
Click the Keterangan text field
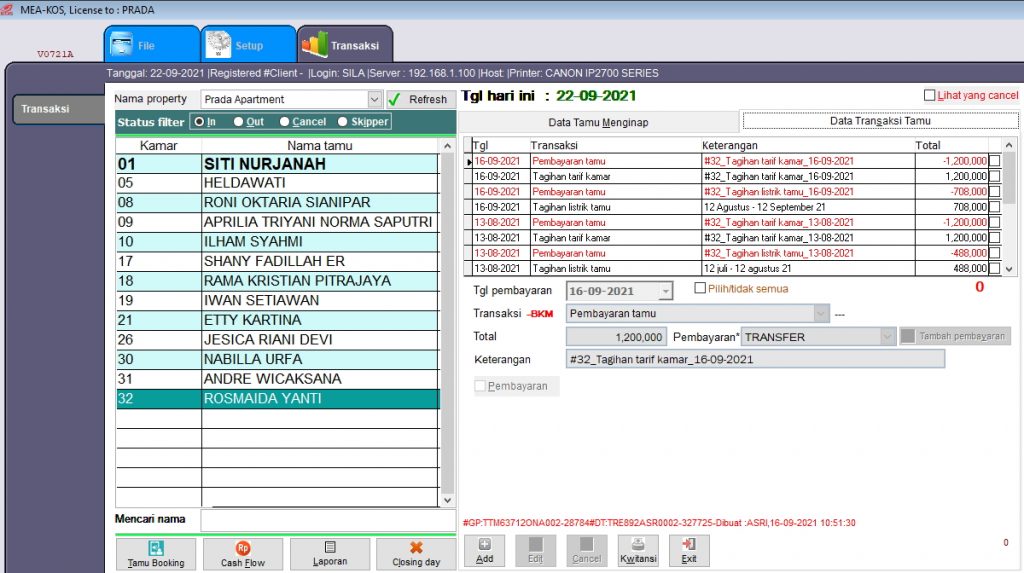click(755, 359)
